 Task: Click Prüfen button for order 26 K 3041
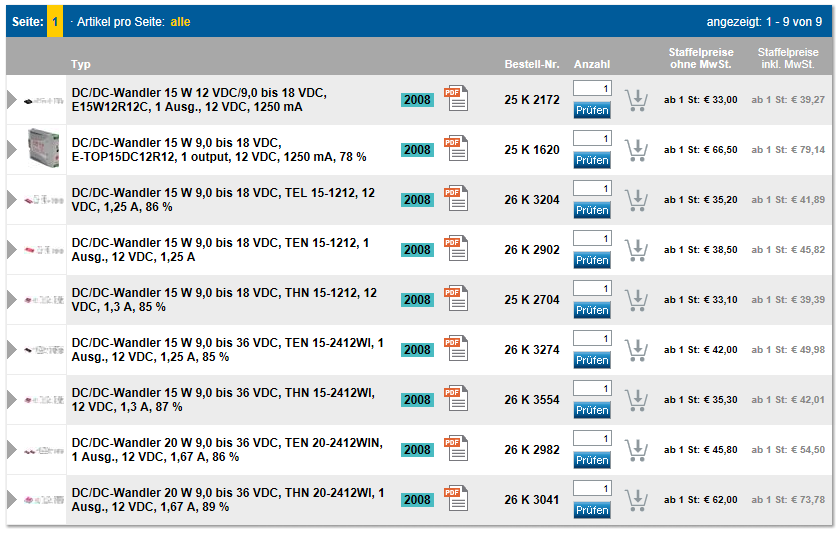point(592,510)
